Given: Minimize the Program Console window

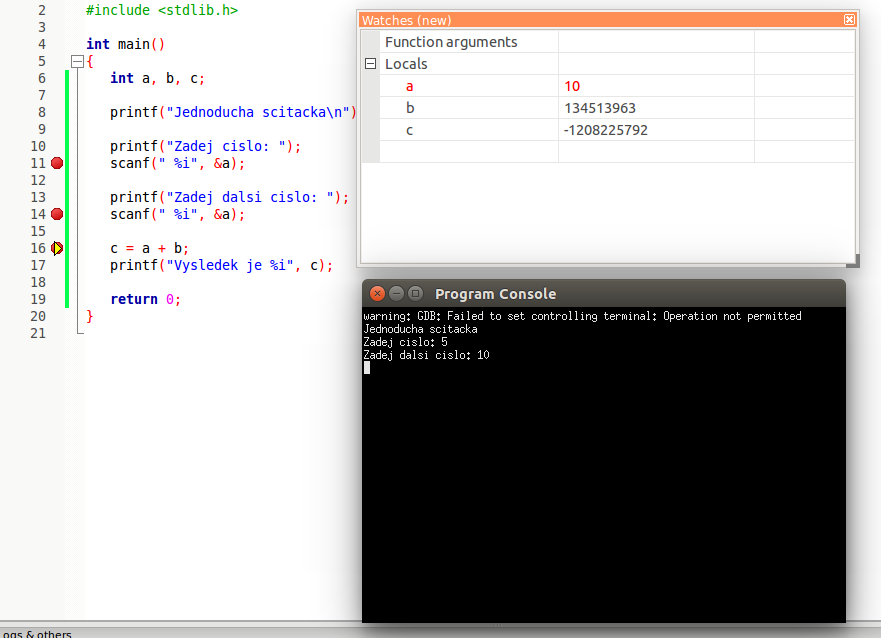Looking at the screenshot, I should (396, 294).
